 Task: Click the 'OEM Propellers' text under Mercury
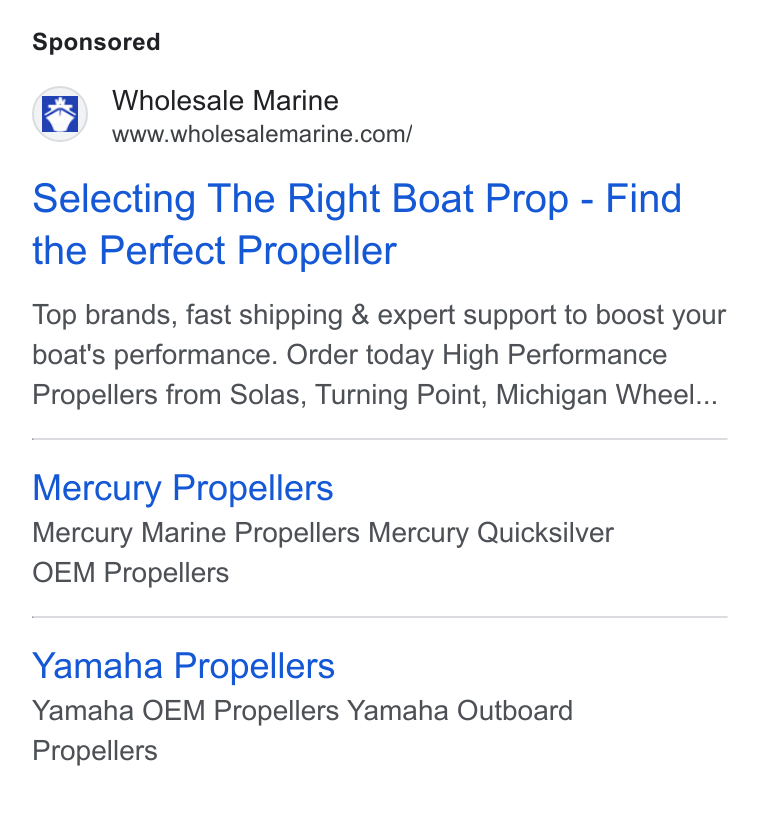(x=130, y=573)
